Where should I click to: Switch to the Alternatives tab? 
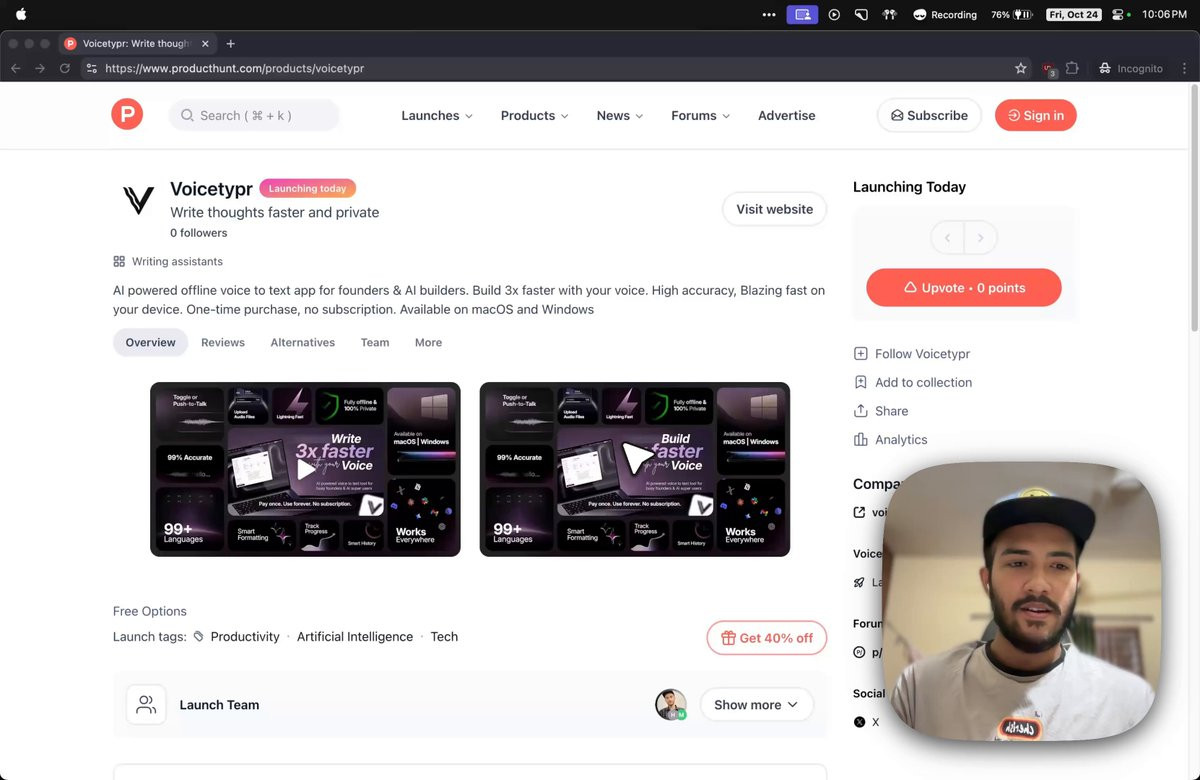pyautogui.click(x=302, y=342)
